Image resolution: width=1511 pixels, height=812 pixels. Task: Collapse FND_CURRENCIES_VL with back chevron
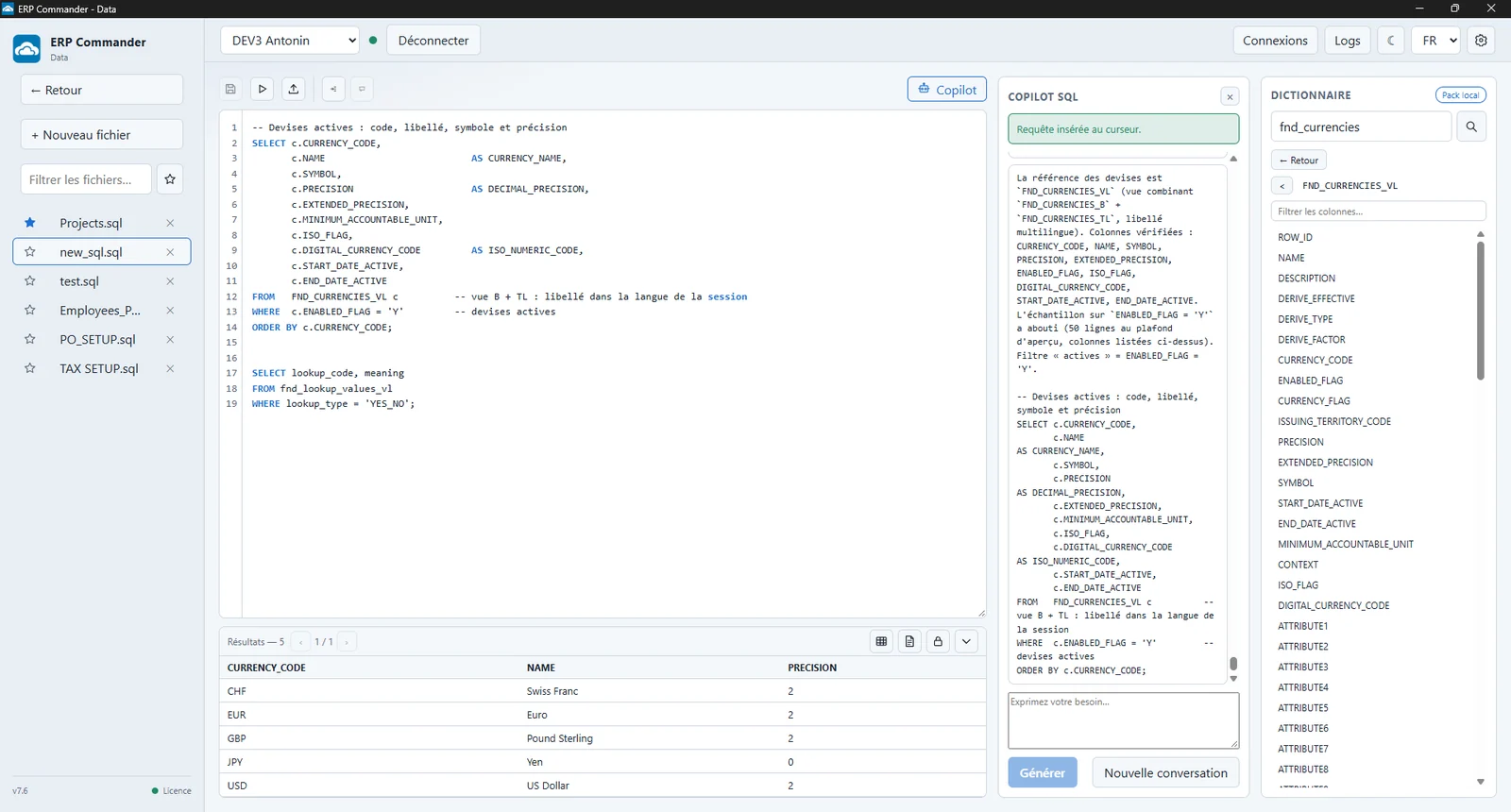(1282, 186)
